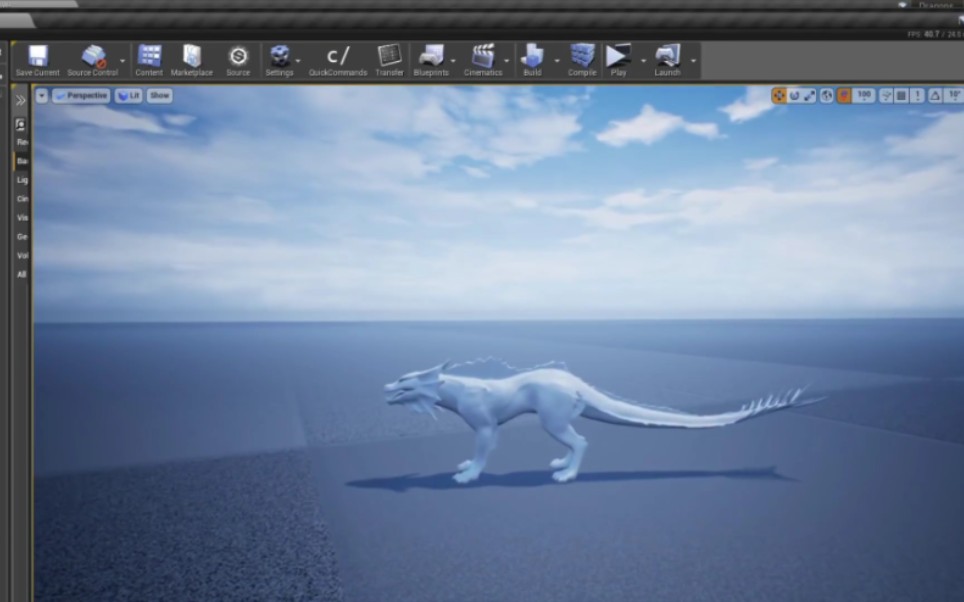Image resolution: width=964 pixels, height=602 pixels.
Task: Select the Rotate transform tool
Action: point(795,94)
